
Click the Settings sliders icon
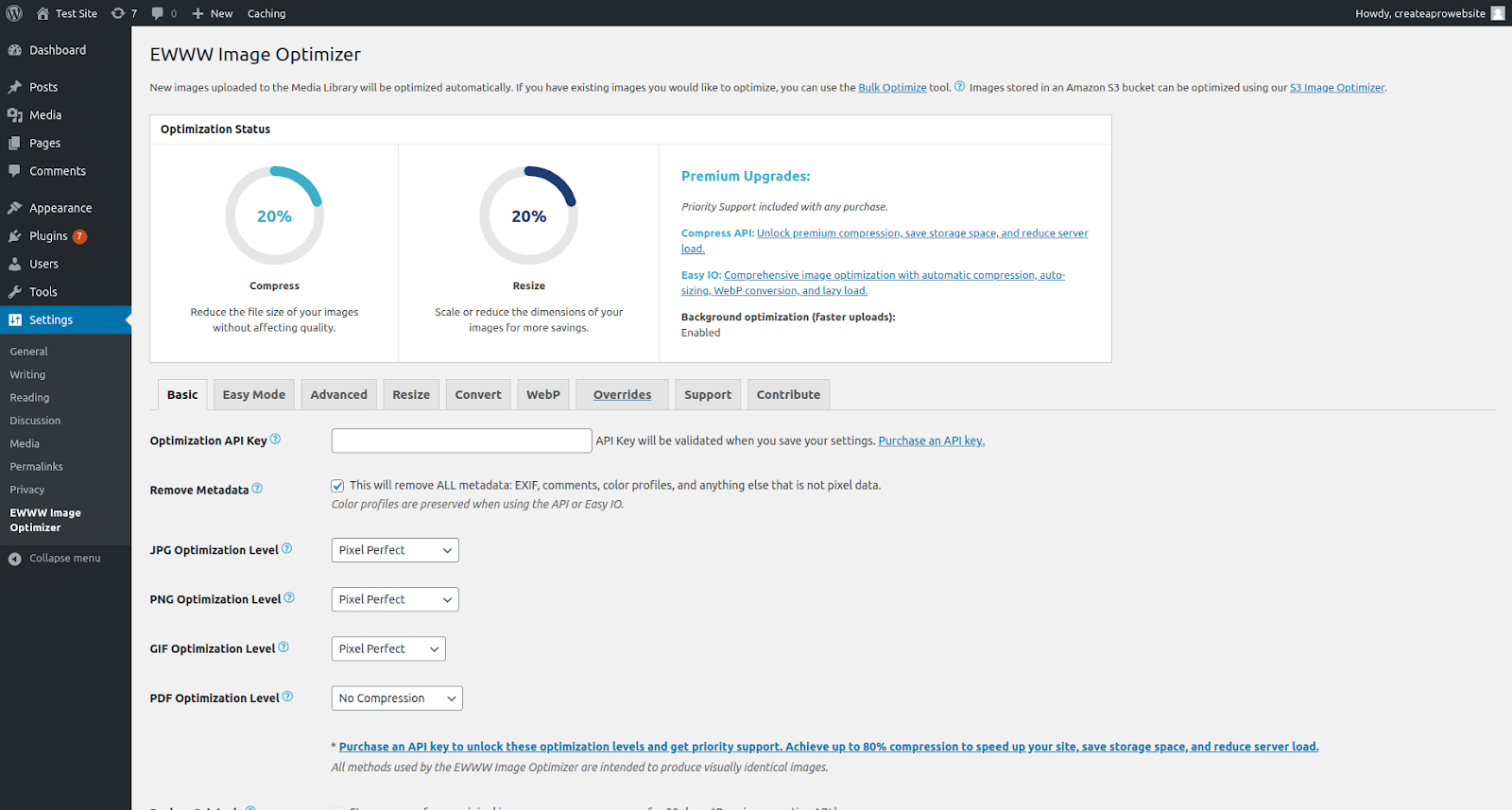tap(15, 320)
